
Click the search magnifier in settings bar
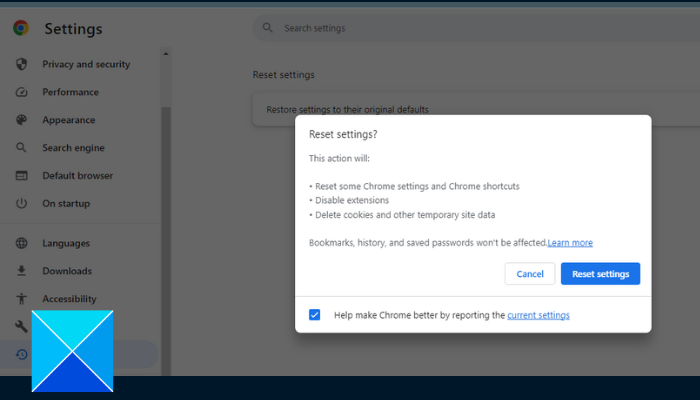click(267, 28)
